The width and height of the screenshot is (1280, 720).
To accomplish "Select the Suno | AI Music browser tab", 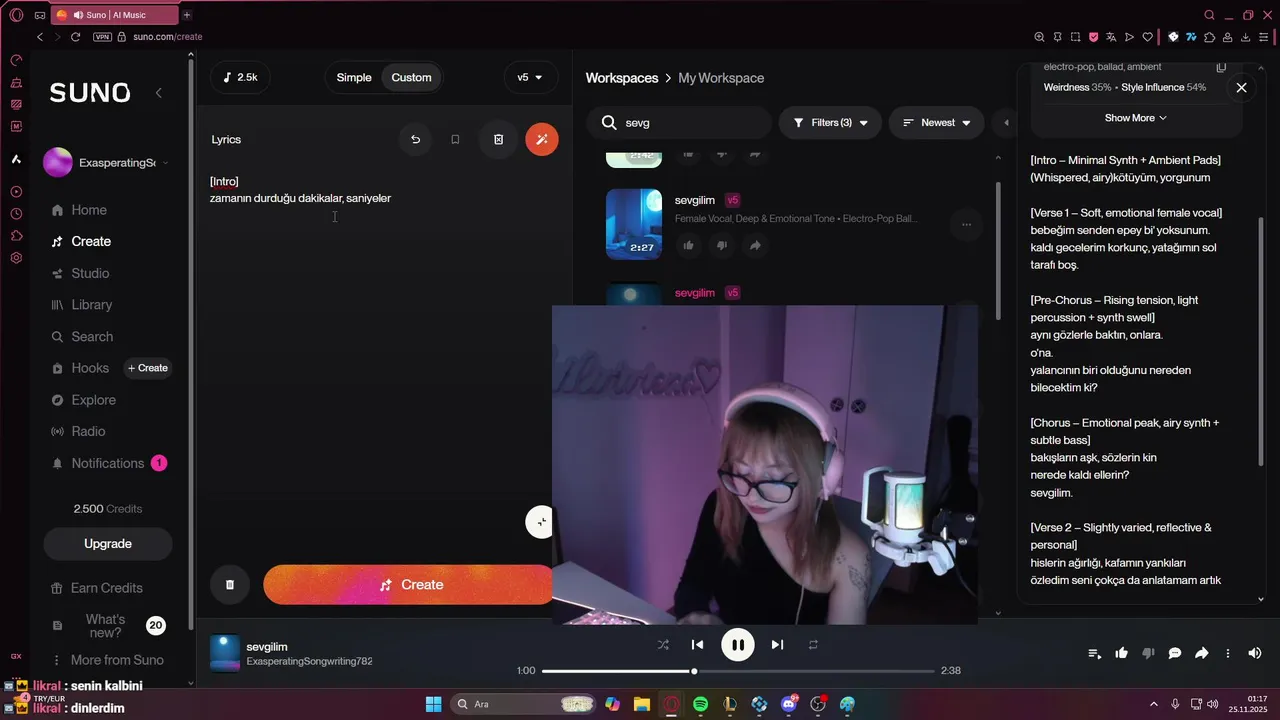I will click(x=113, y=15).
